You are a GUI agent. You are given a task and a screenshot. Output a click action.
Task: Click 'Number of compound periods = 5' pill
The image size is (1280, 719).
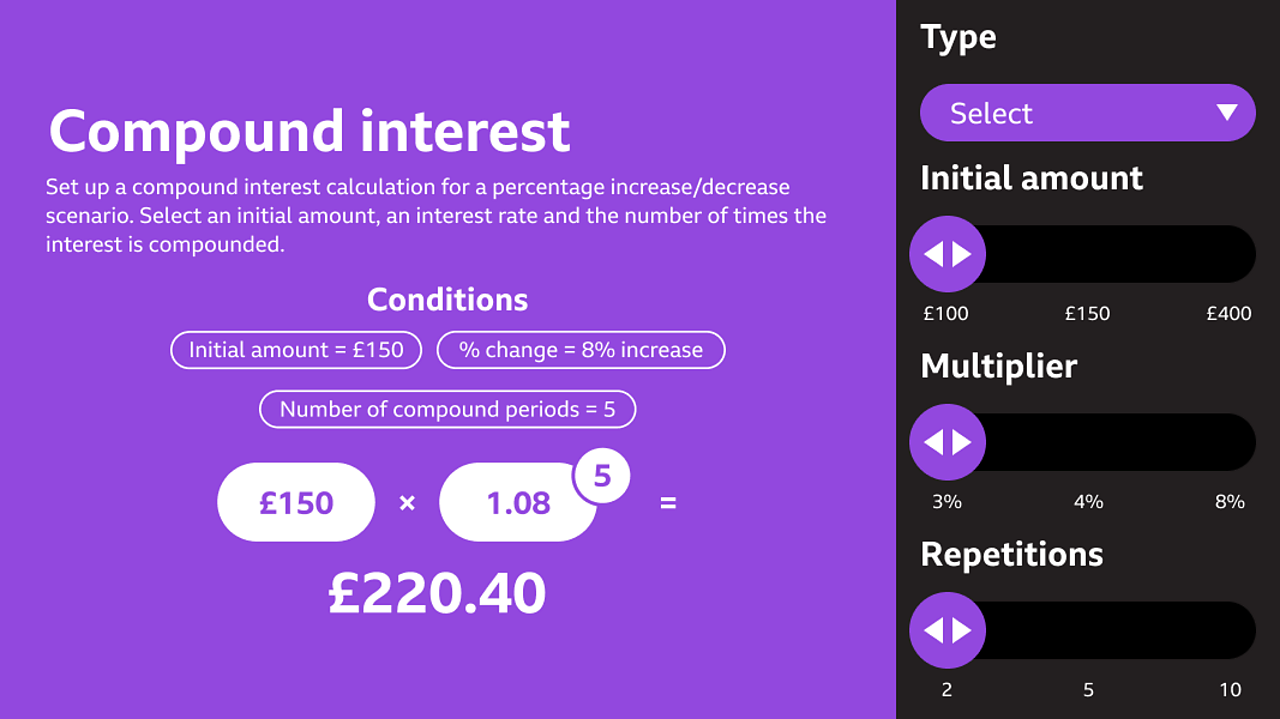(447, 409)
